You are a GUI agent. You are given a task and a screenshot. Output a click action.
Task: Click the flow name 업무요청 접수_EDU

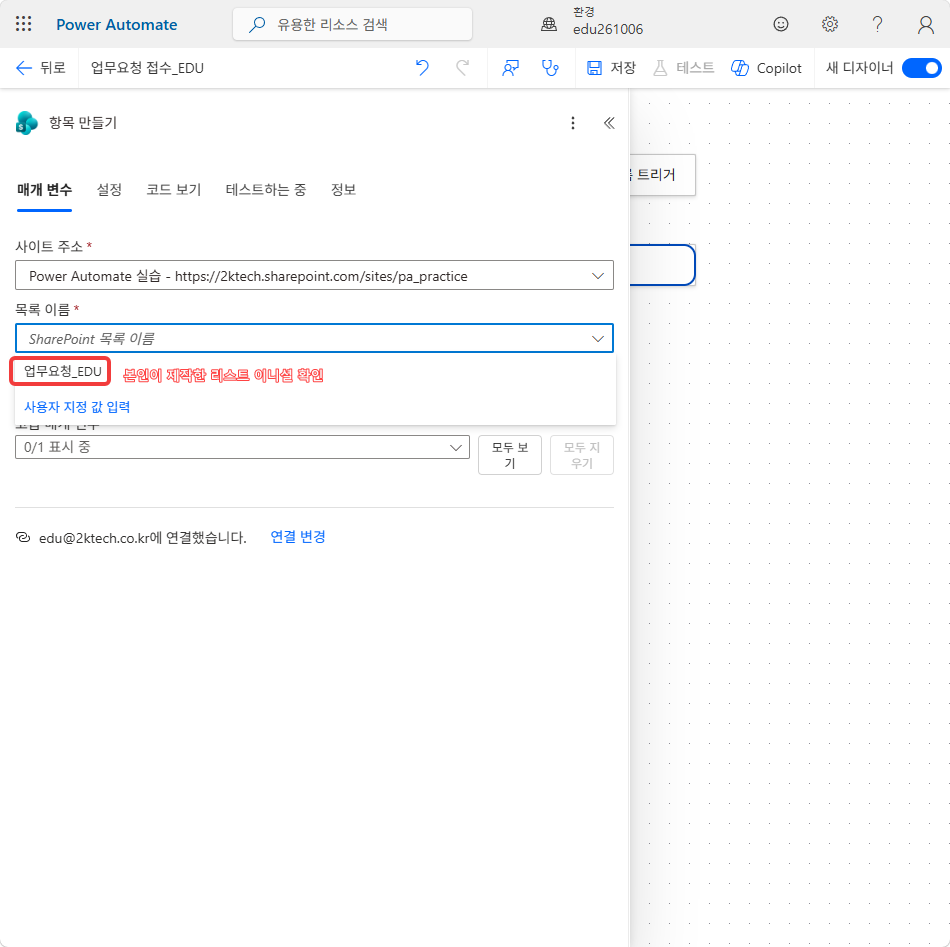pyautogui.click(x=147, y=68)
